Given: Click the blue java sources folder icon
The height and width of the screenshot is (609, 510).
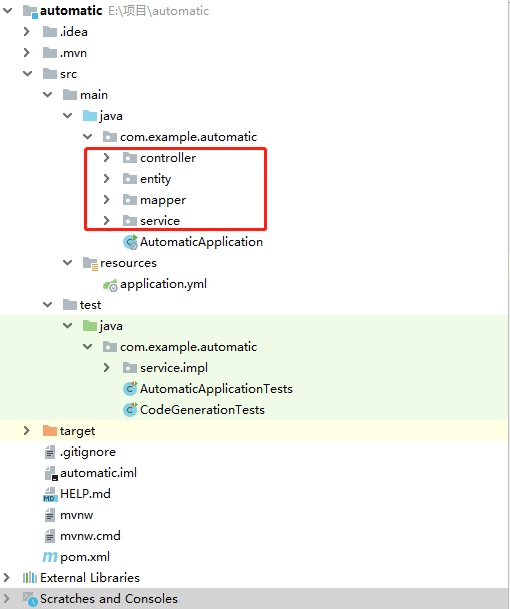Looking at the screenshot, I should click(x=90, y=115).
